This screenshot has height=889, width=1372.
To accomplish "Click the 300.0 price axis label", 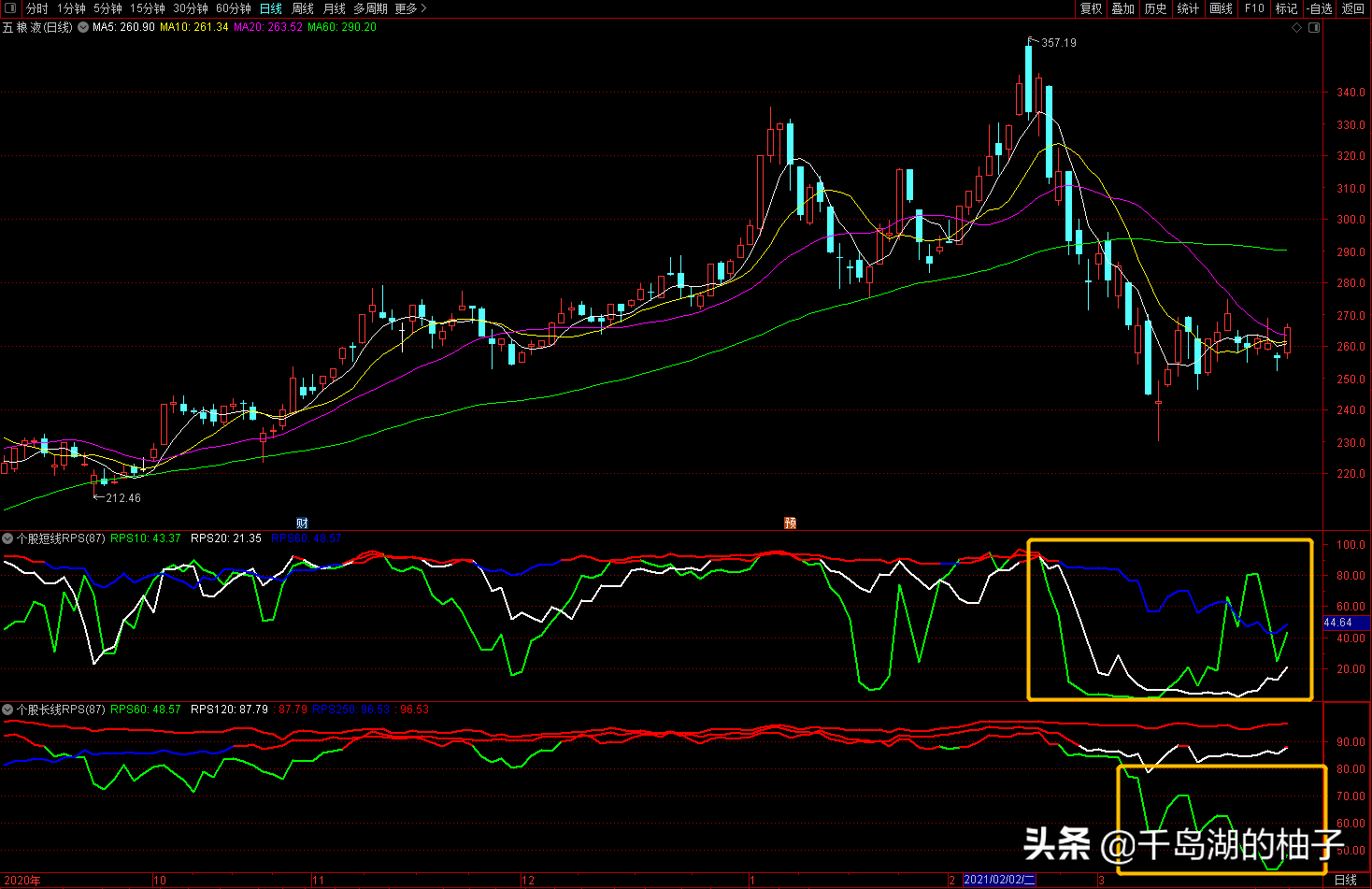I will click(x=1351, y=220).
